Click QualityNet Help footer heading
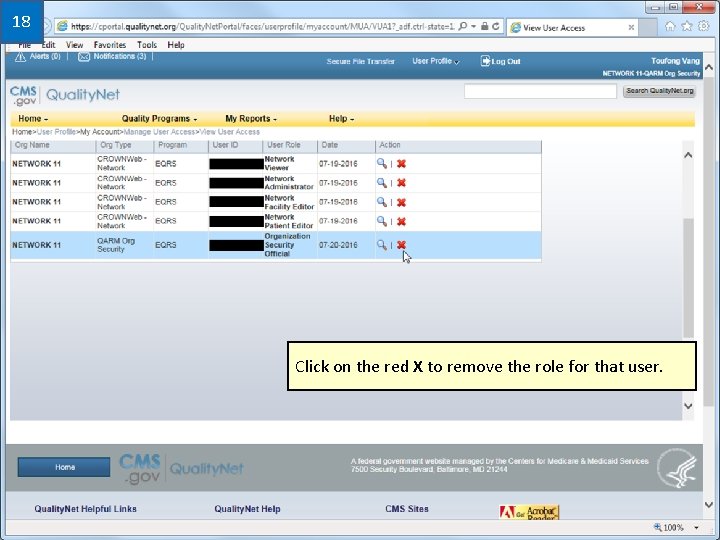Image resolution: width=720 pixels, height=540 pixels. pos(247,509)
